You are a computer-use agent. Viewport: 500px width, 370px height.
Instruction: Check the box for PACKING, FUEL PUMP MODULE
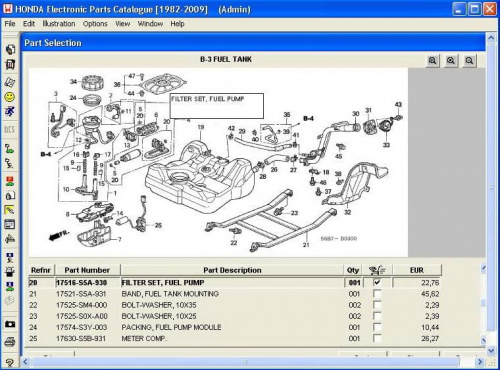(377, 327)
